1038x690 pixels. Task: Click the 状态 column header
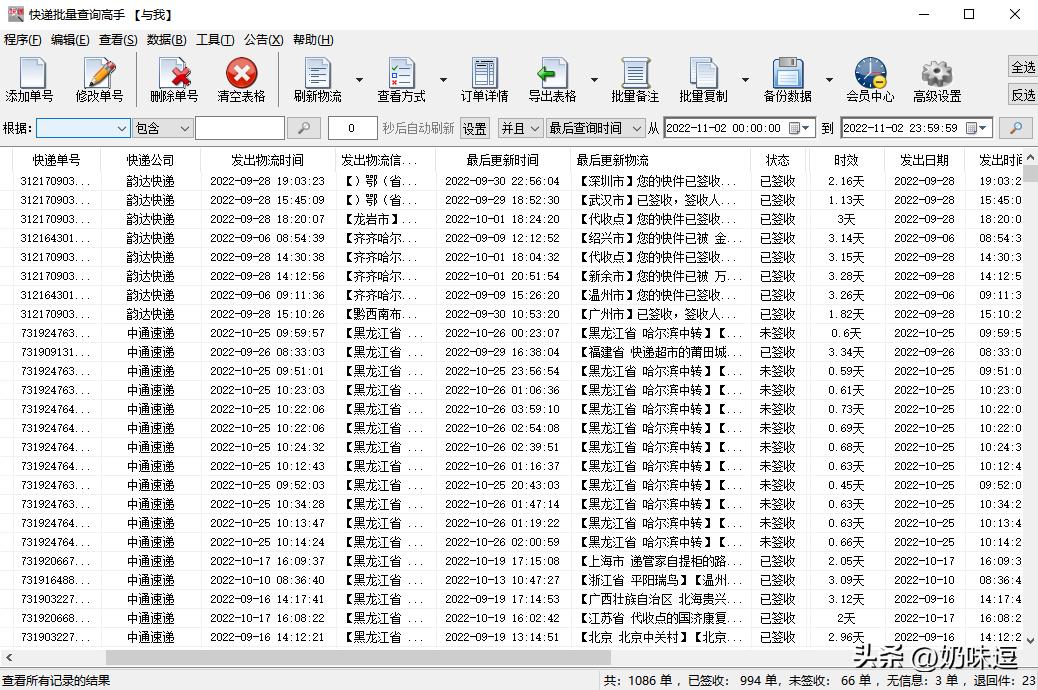tap(777, 160)
